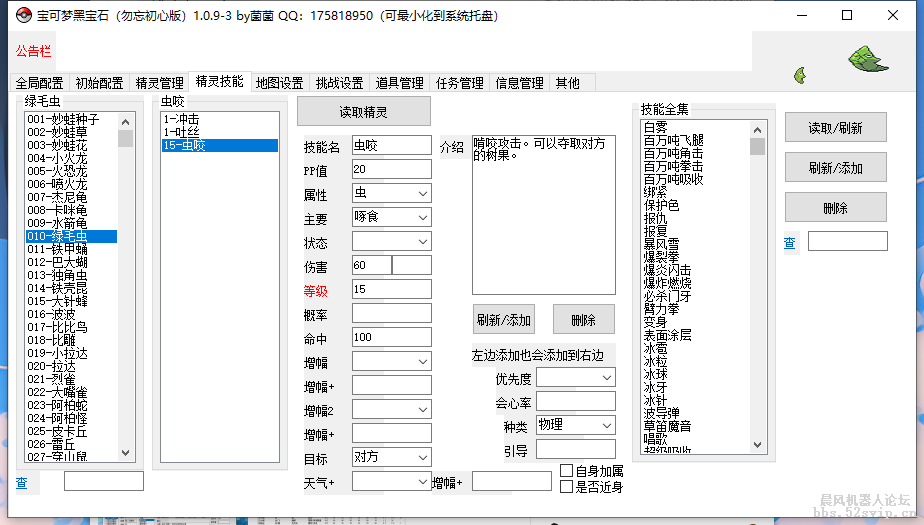Select 1-冲击 in the move list
This screenshot has height=525, width=924.
point(220,119)
